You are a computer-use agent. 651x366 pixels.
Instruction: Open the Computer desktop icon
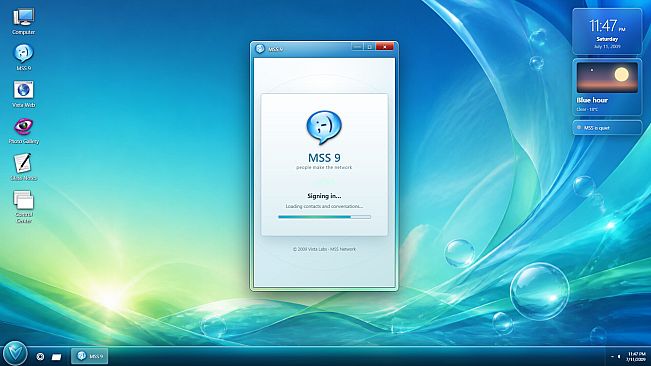click(23, 21)
